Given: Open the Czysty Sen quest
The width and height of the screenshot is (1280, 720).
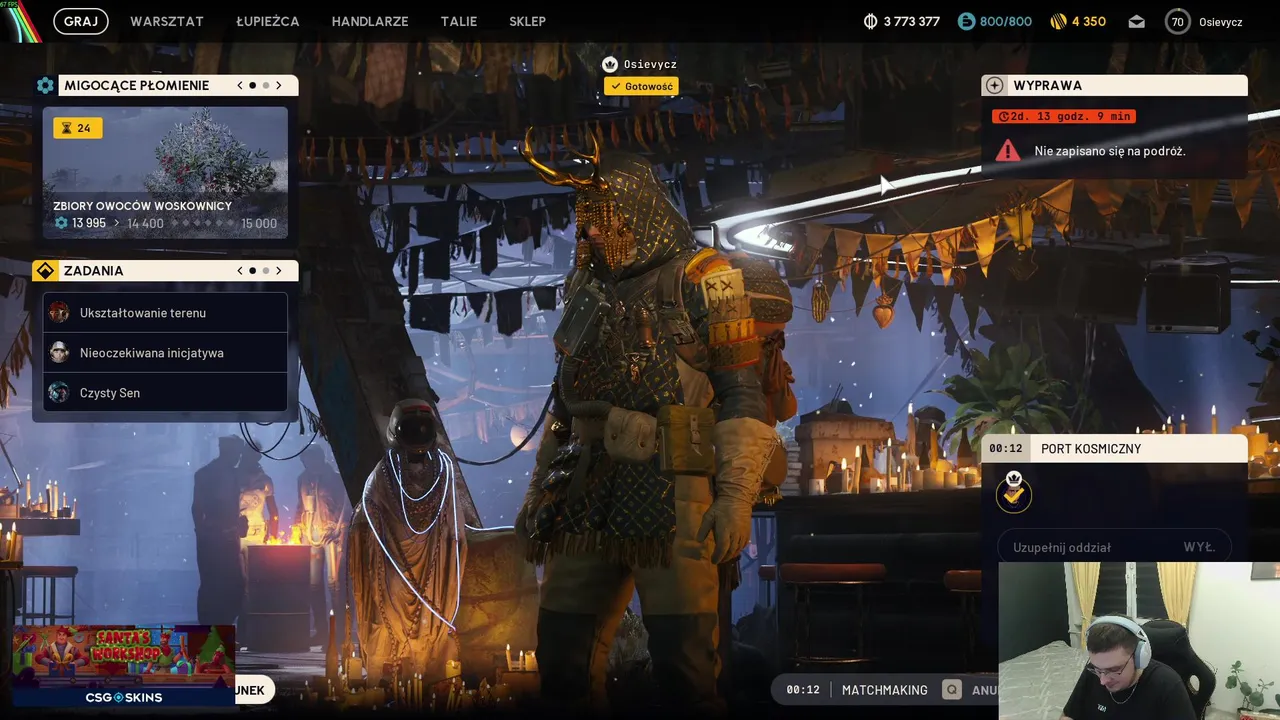Looking at the screenshot, I should [165, 393].
